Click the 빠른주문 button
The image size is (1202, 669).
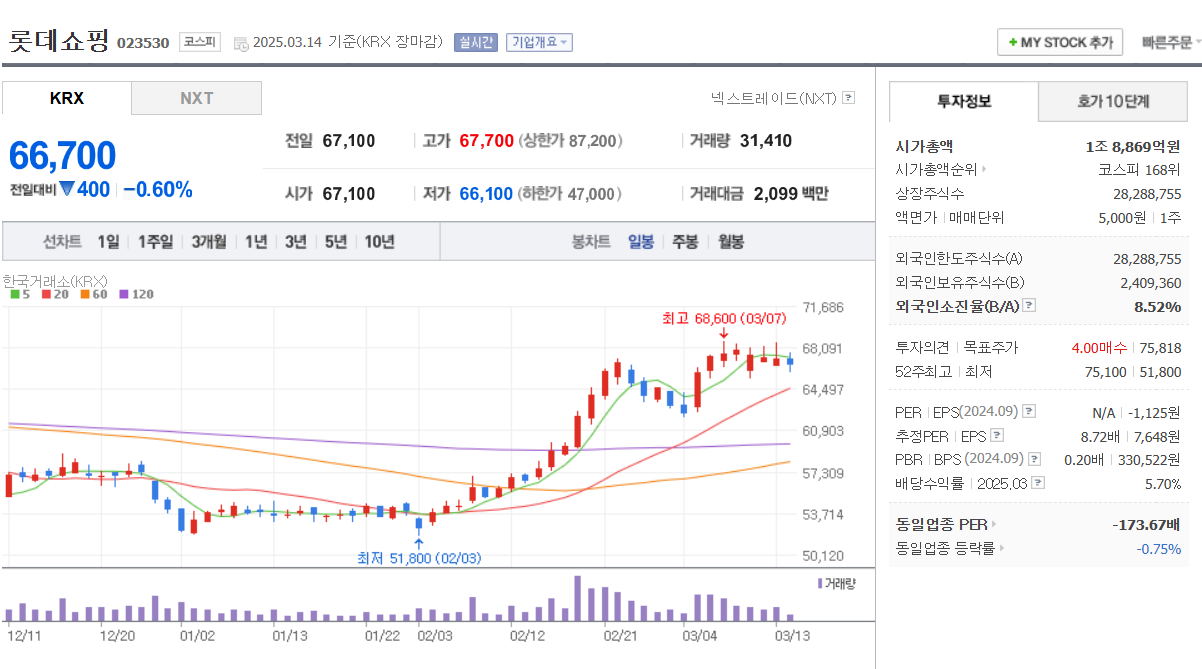tap(1169, 43)
